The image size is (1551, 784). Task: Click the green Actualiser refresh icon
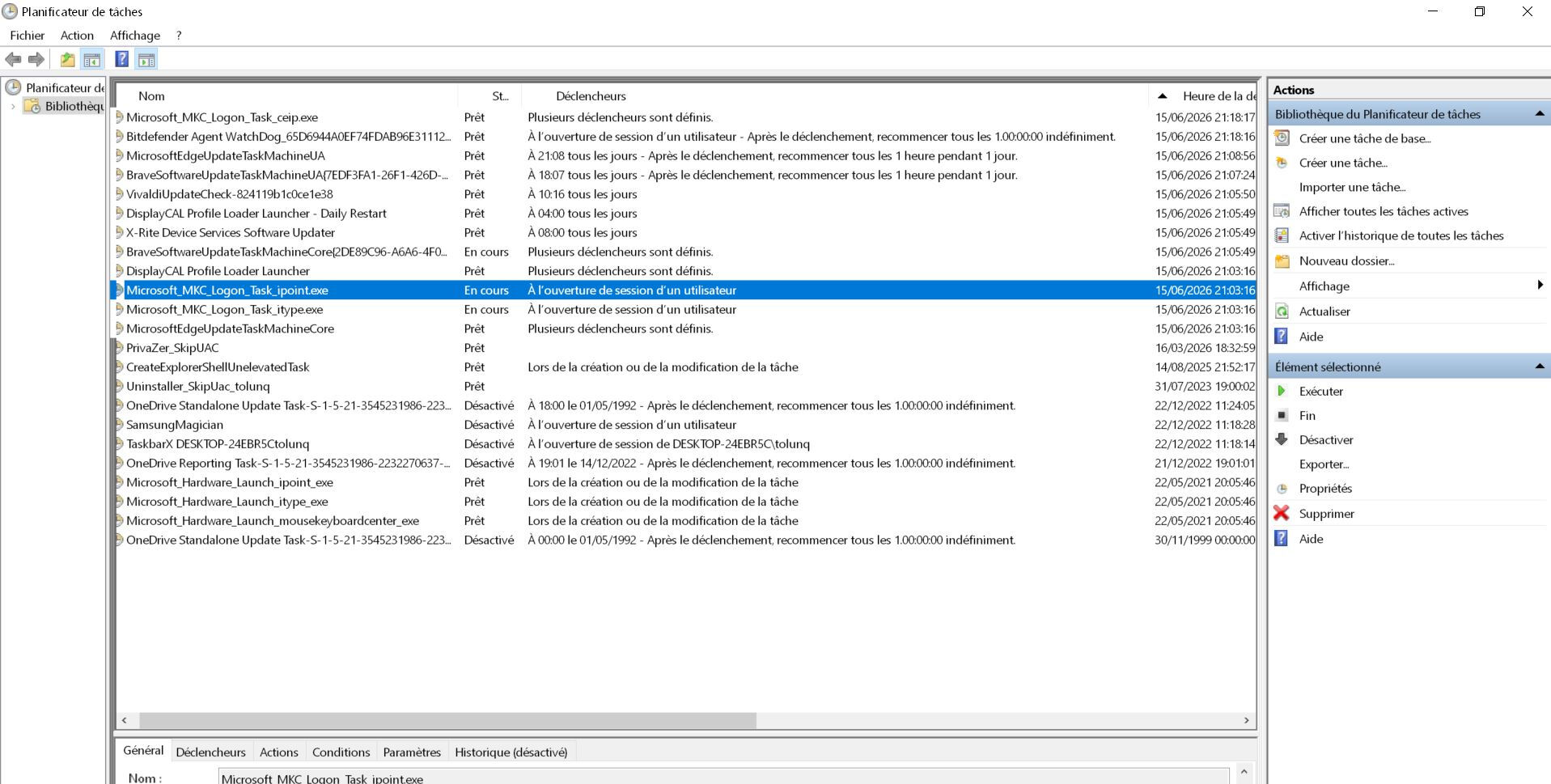pyautogui.click(x=1282, y=311)
